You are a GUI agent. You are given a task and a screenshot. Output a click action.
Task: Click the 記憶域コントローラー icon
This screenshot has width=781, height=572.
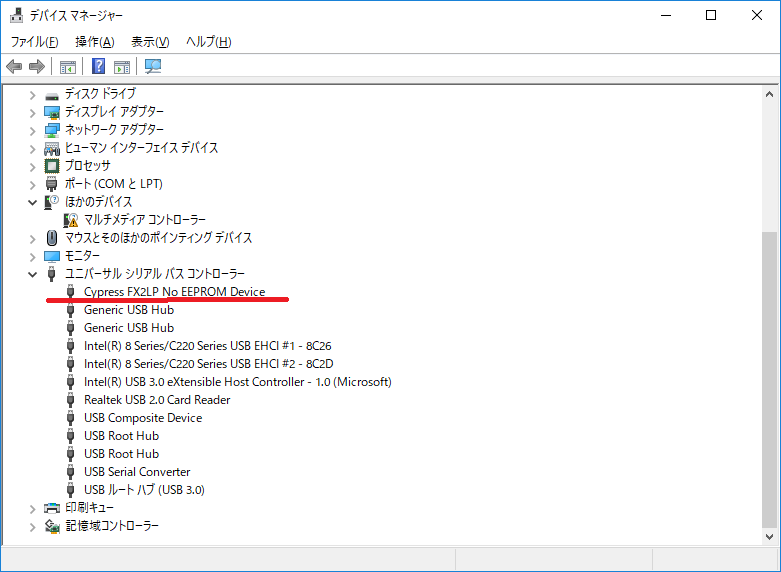point(52,526)
